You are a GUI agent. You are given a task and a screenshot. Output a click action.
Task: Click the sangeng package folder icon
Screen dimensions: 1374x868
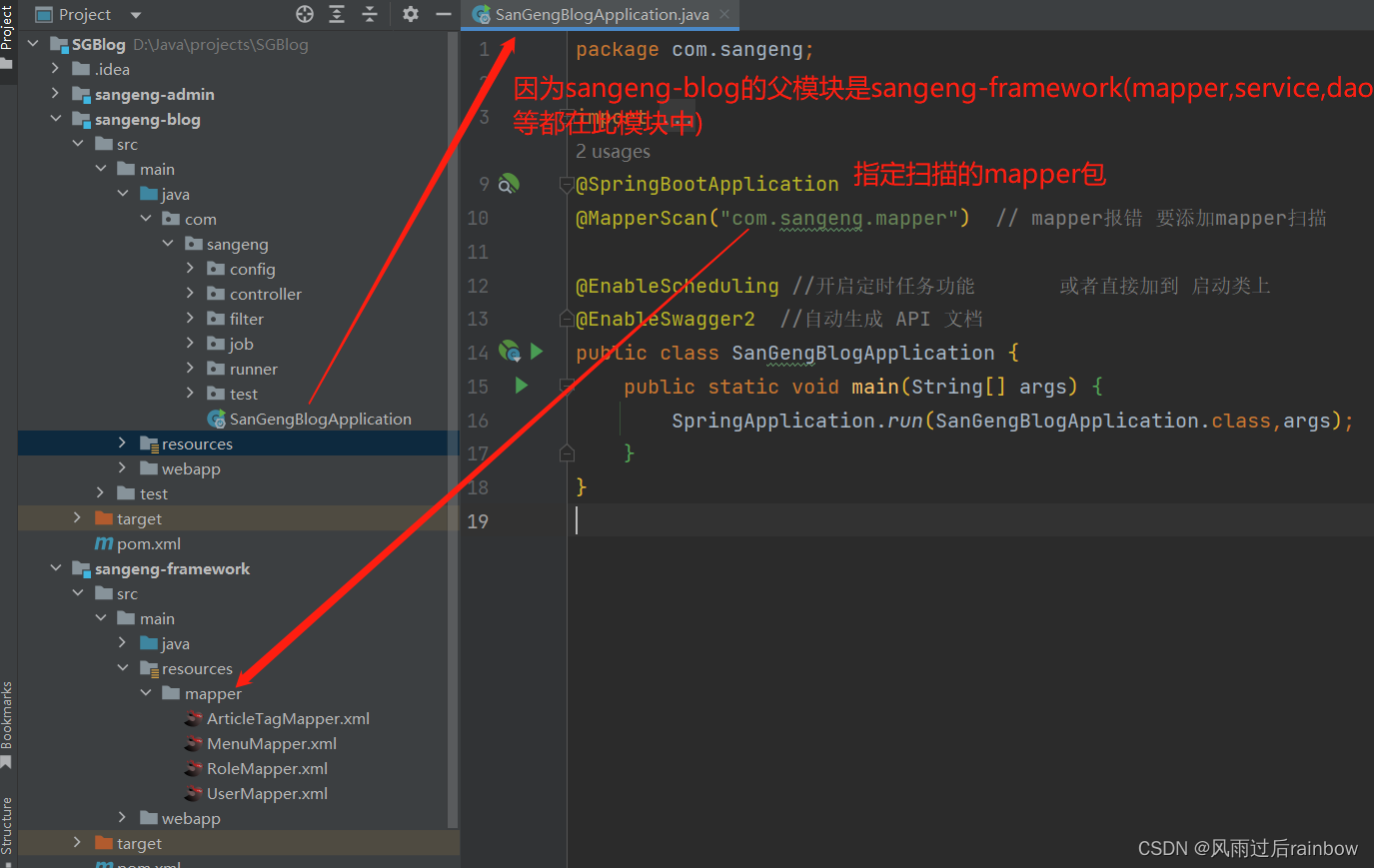click(194, 244)
